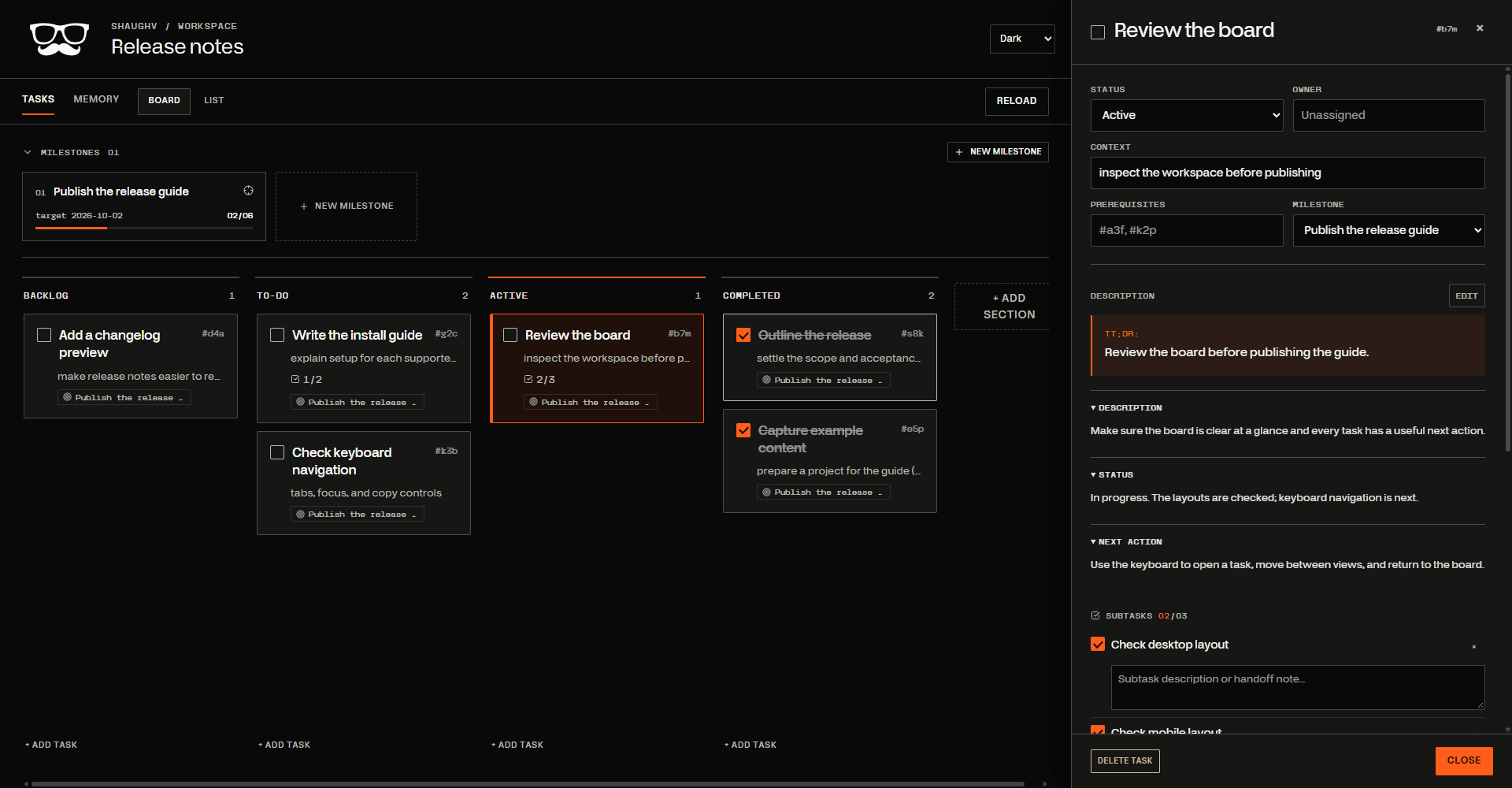Remove the Check desktop layout subtask
This screenshot has height=788, width=1512.
[1473, 647]
